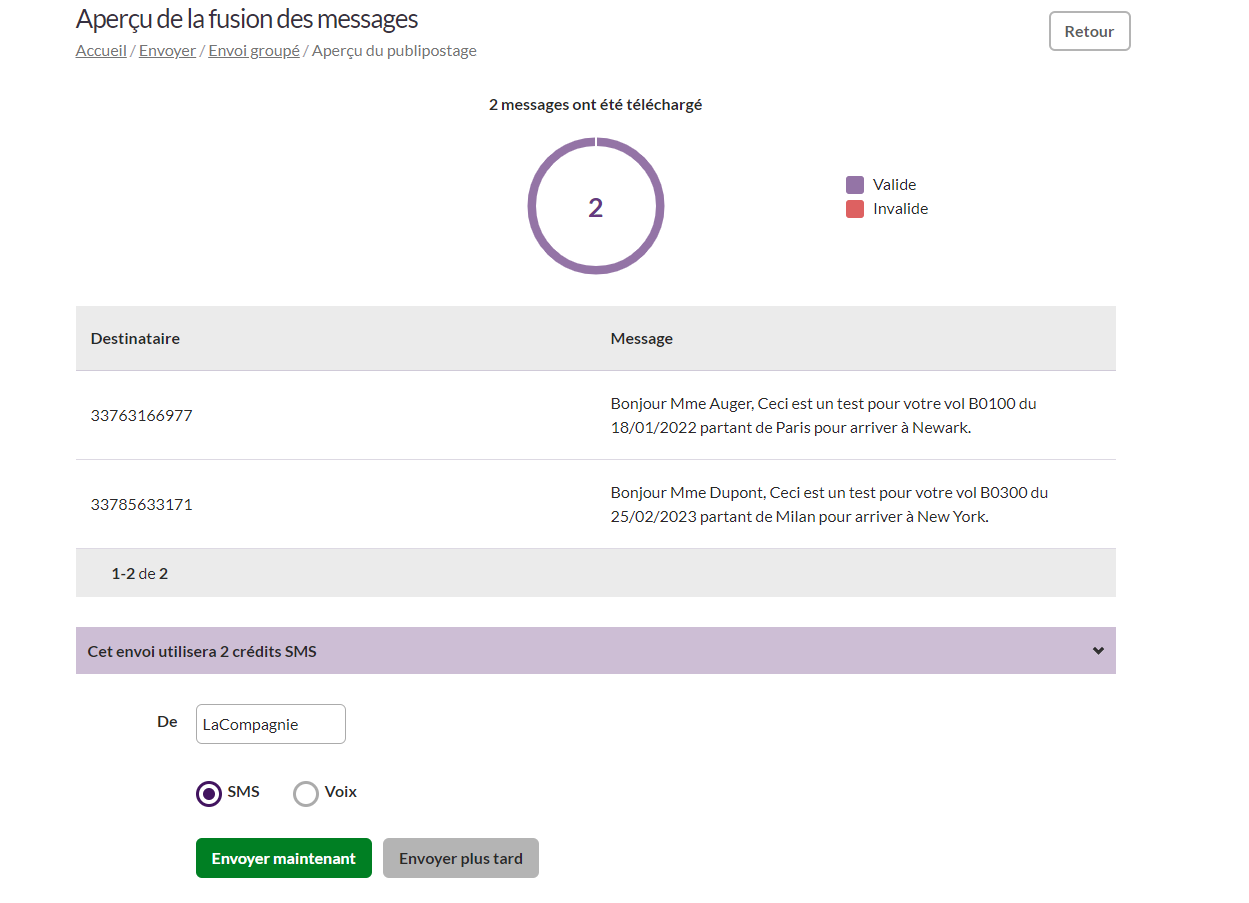Go to the Envoyer breadcrumb link
Image resolution: width=1249 pixels, height=903 pixels.
(x=167, y=51)
